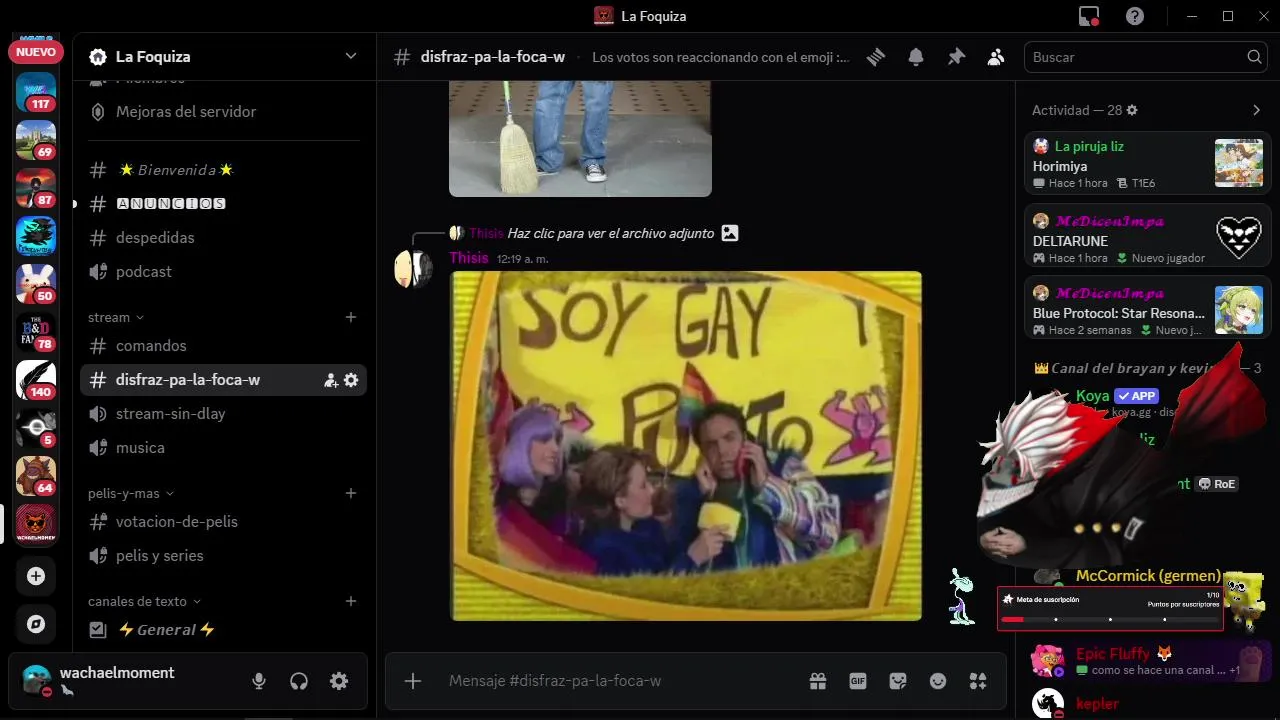The image size is (1280, 720).
Task: Open Discover servers compass icon
Action: click(36, 624)
